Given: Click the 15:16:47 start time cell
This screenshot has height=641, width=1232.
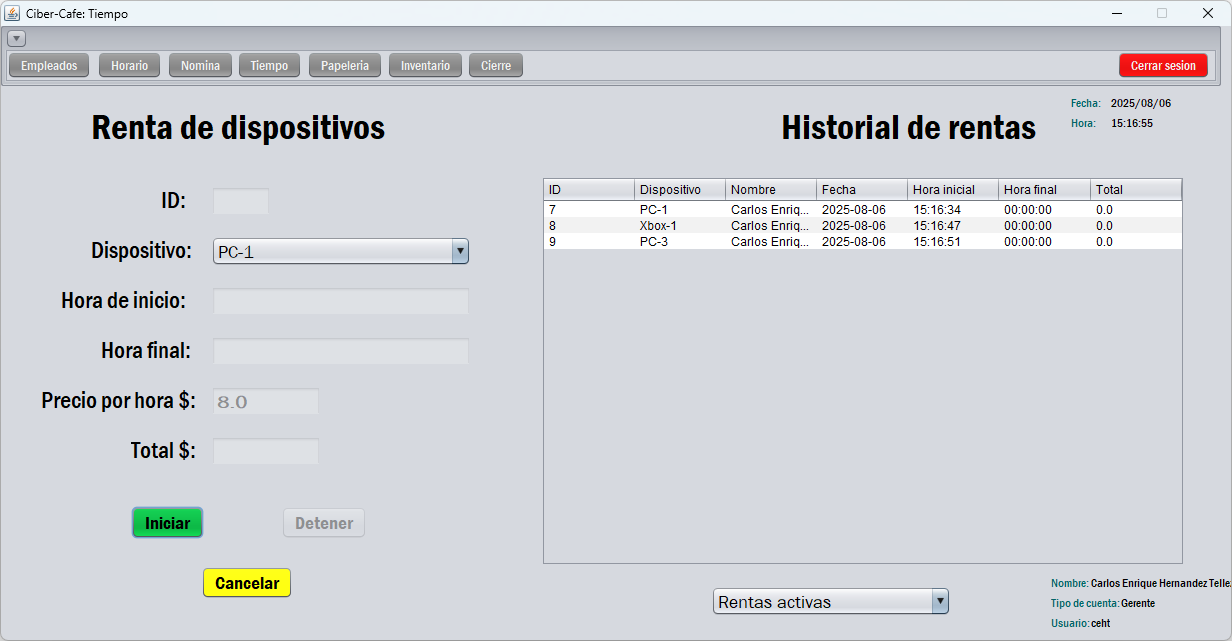Looking at the screenshot, I should point(953,226).
